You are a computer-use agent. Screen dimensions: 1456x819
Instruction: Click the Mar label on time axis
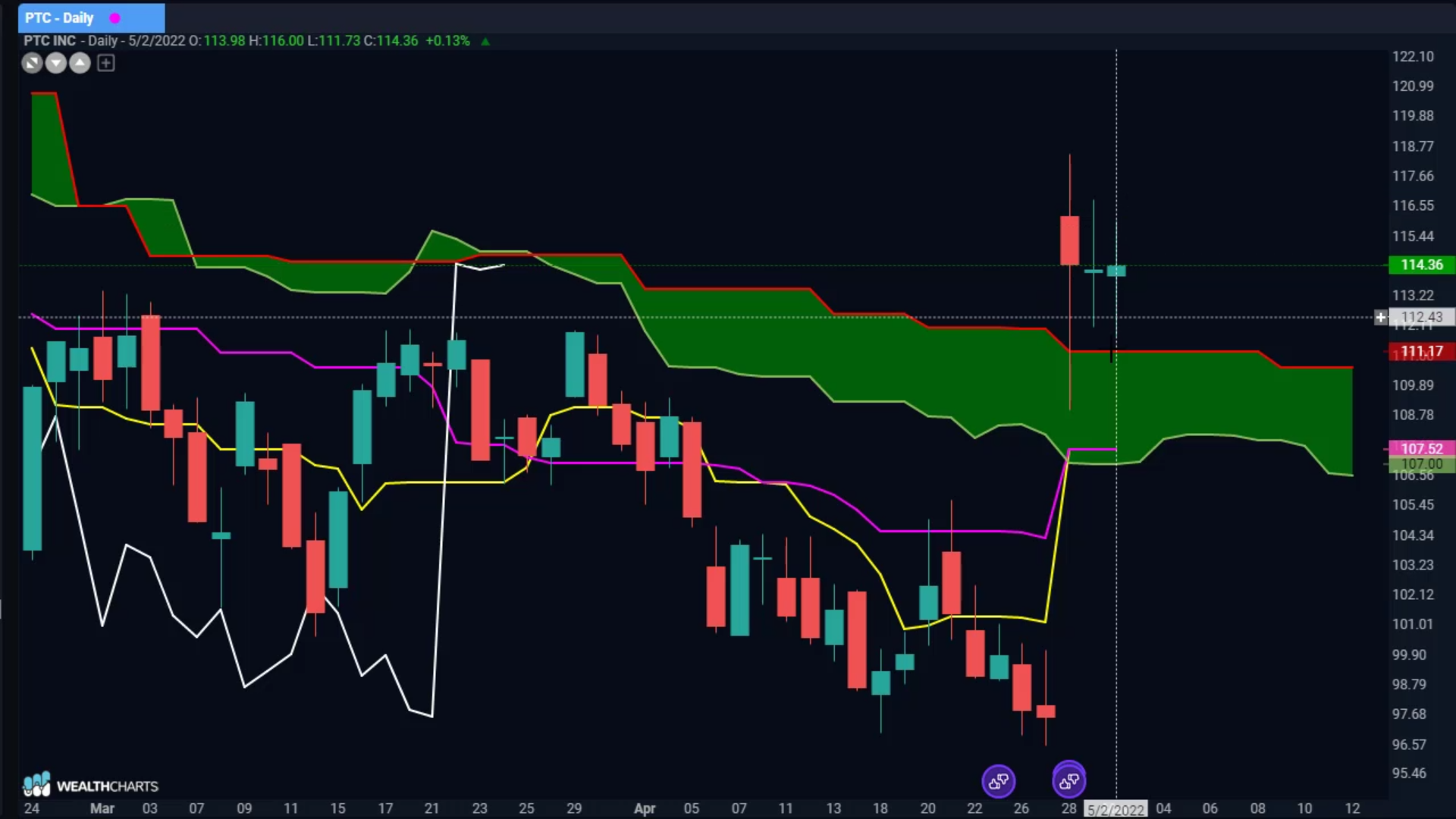point(102,808)
